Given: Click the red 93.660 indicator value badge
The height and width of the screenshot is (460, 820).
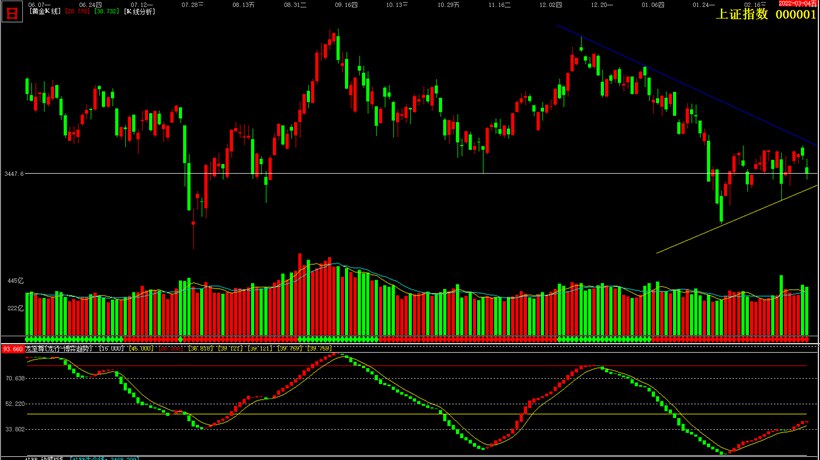Looking at the screenshot, I should [x=13, y=349].
